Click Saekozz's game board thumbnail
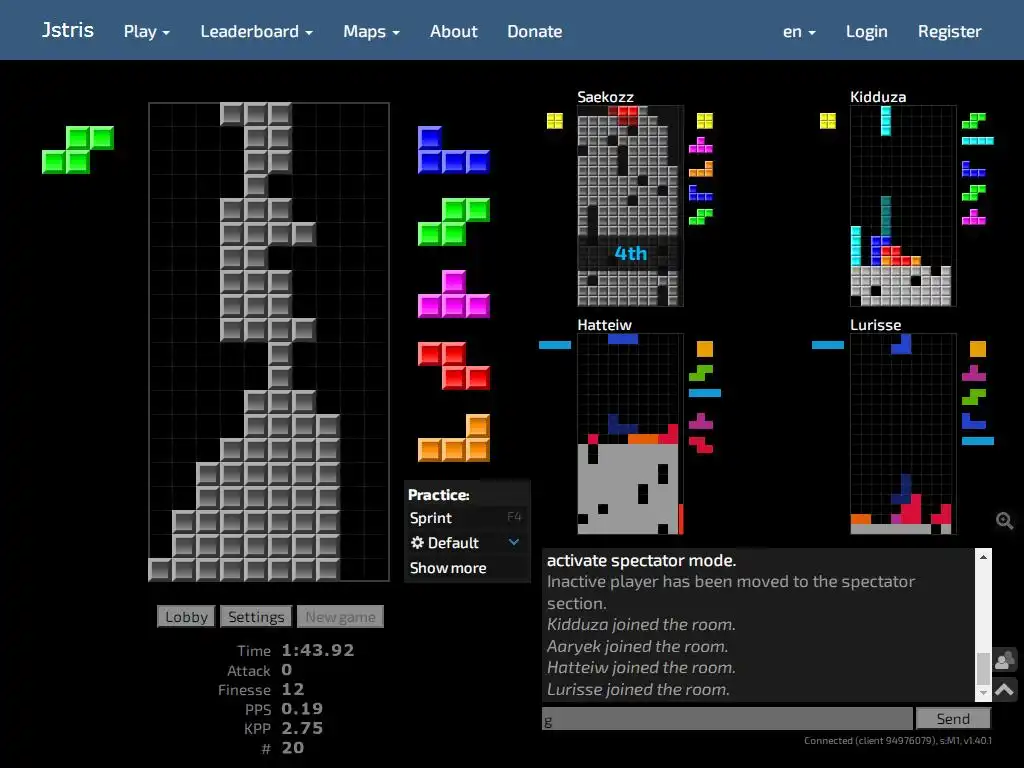The image size is (1024, 768). coord(630,206)
